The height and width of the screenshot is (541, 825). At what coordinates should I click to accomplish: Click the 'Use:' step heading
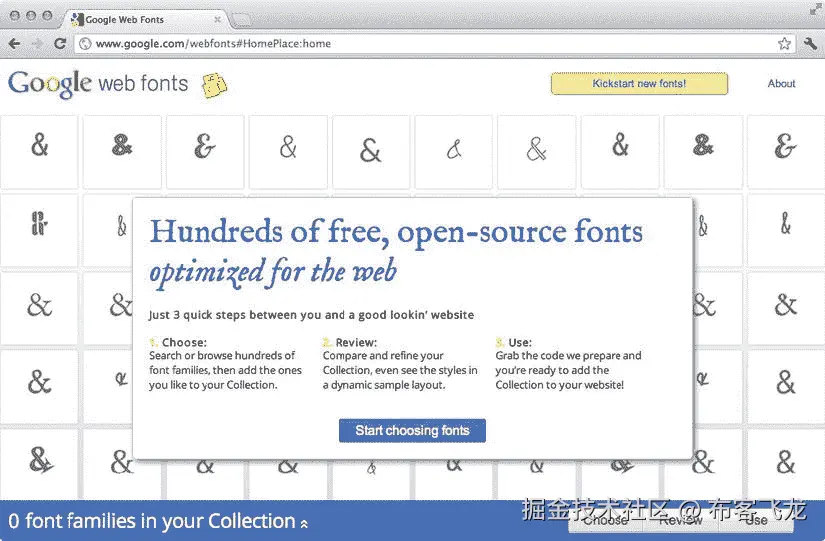click(520, 342)
